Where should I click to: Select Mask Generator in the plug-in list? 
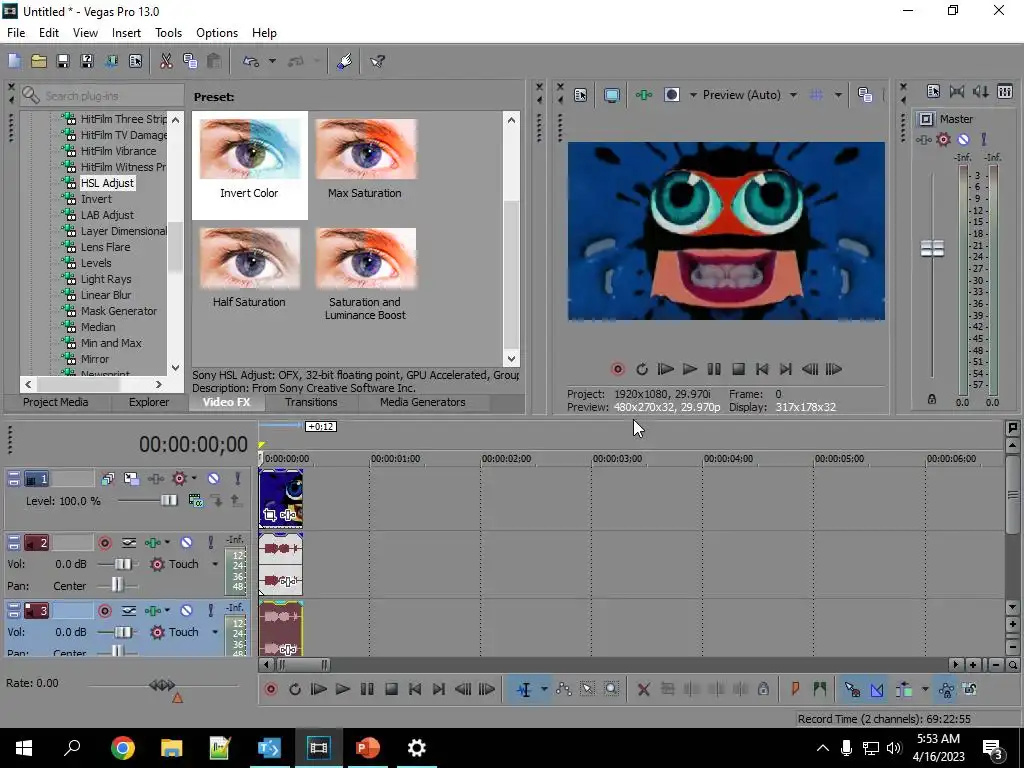click(119, 311)
